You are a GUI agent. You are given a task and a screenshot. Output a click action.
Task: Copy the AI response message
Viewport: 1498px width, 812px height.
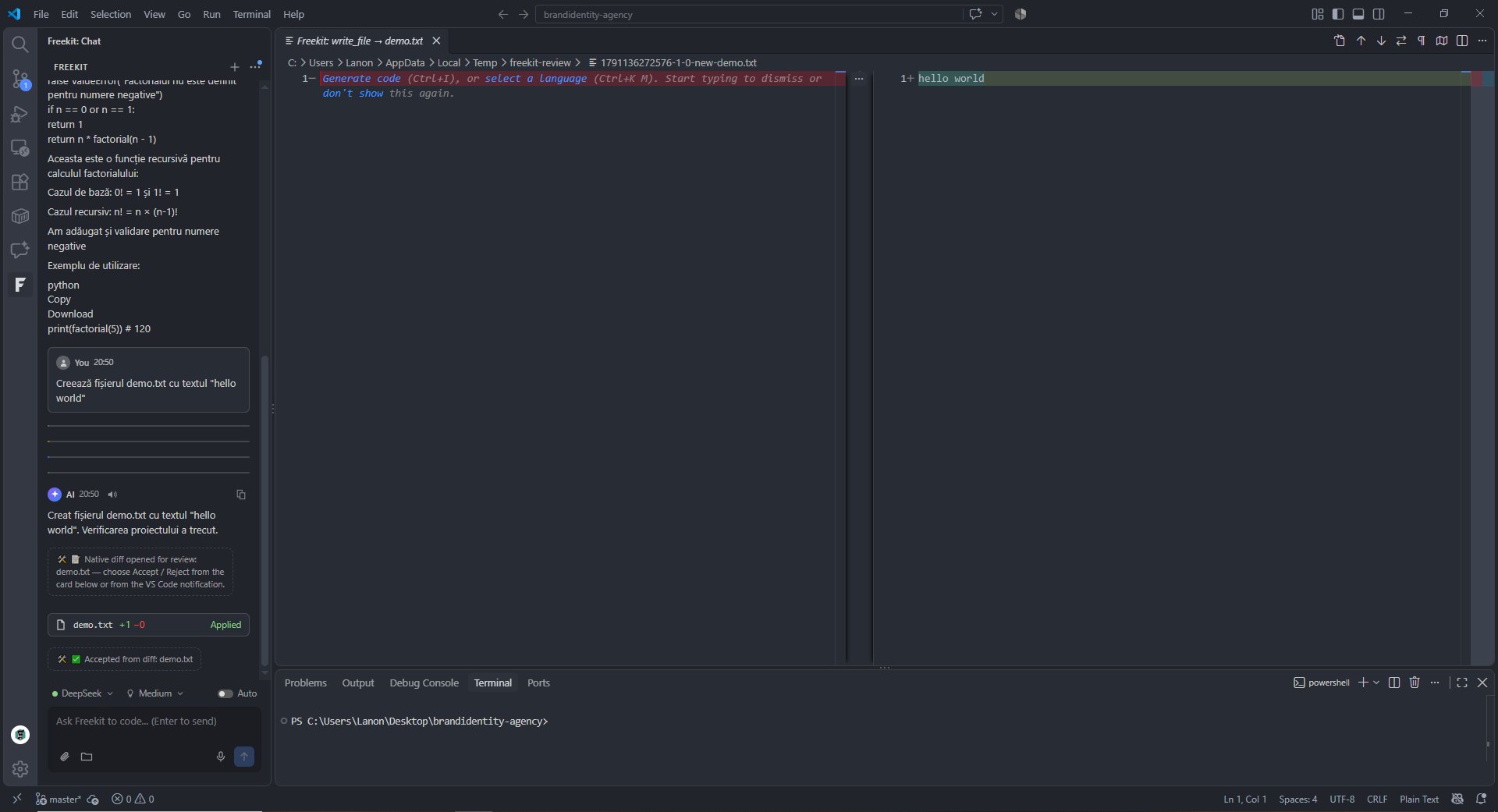(x=241, y=495)
